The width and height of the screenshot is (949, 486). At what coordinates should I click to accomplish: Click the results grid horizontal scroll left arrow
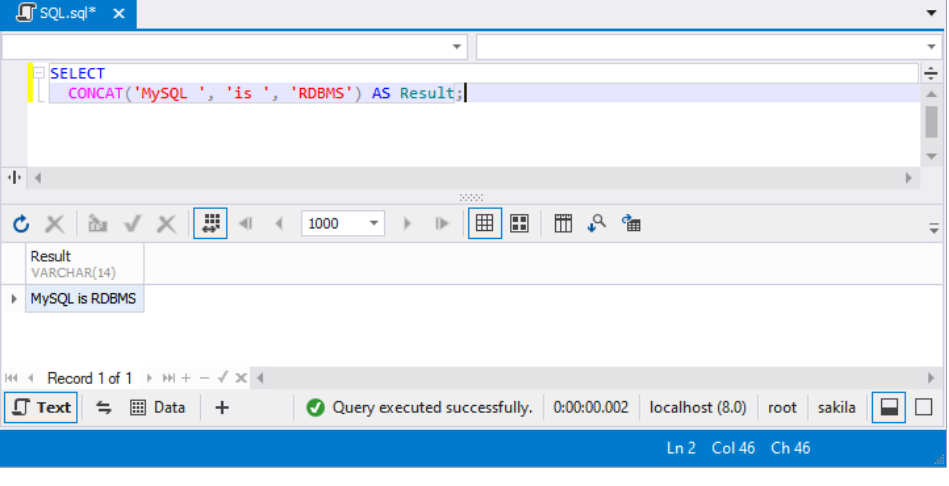pyautogui.click(x=260, y=378)
